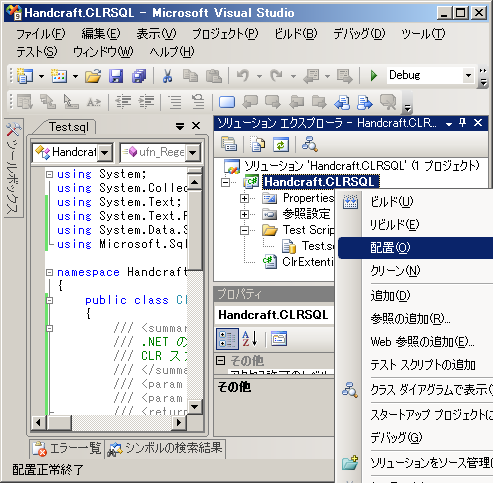493x483 pixels.
Task: Click the Alphabetical sort icon in Properties
Action: (250, 339)
